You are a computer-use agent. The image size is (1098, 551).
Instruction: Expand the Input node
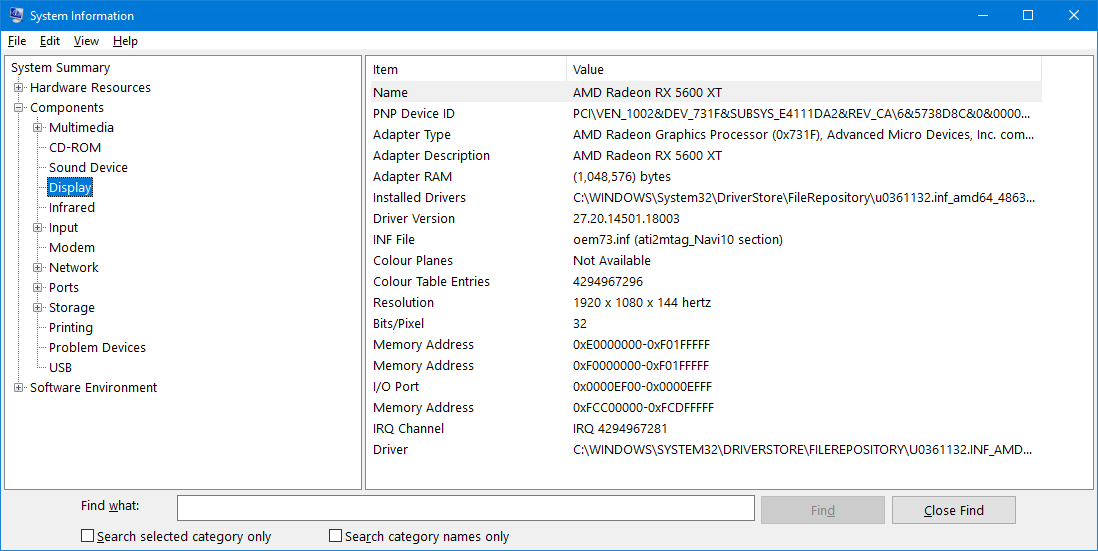click(x=38, y=228)
